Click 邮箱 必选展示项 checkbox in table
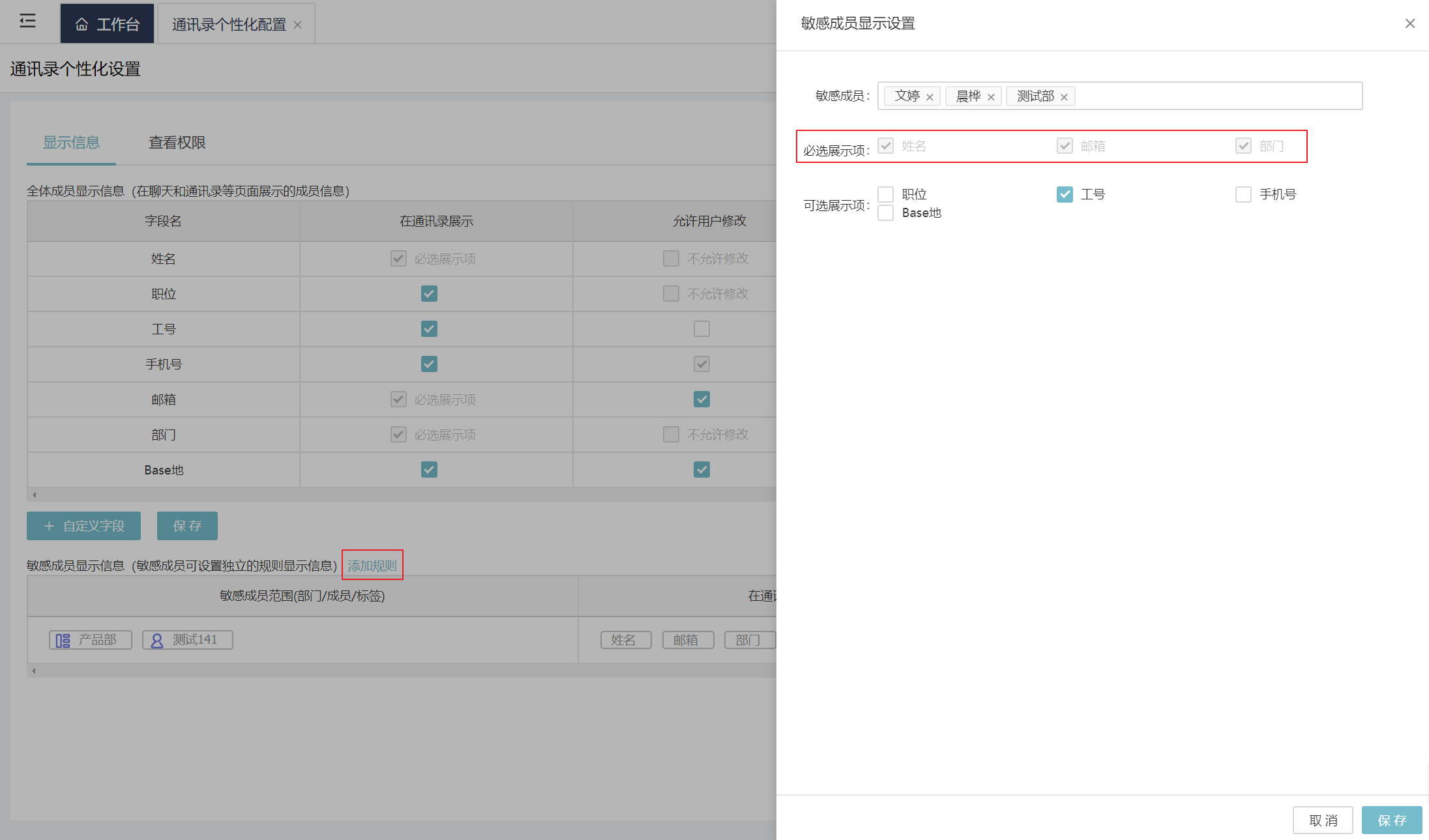 pyautogui.click(x=398, y=399)
